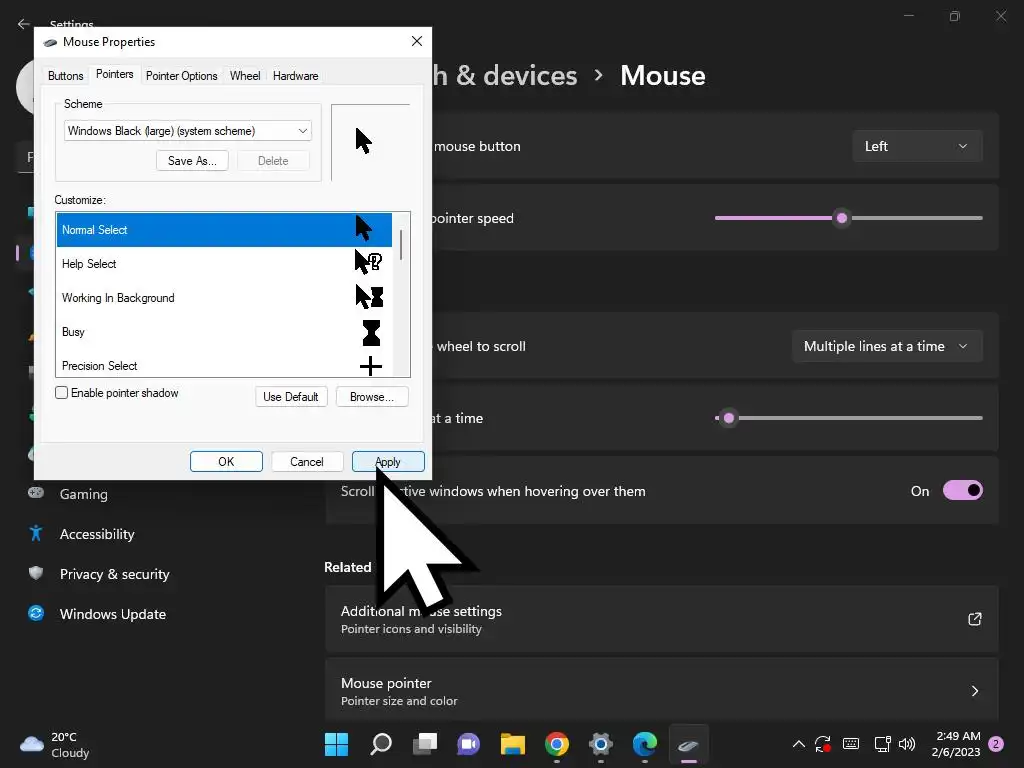
Task: Go back in Settings window
Action: (24, 24)
